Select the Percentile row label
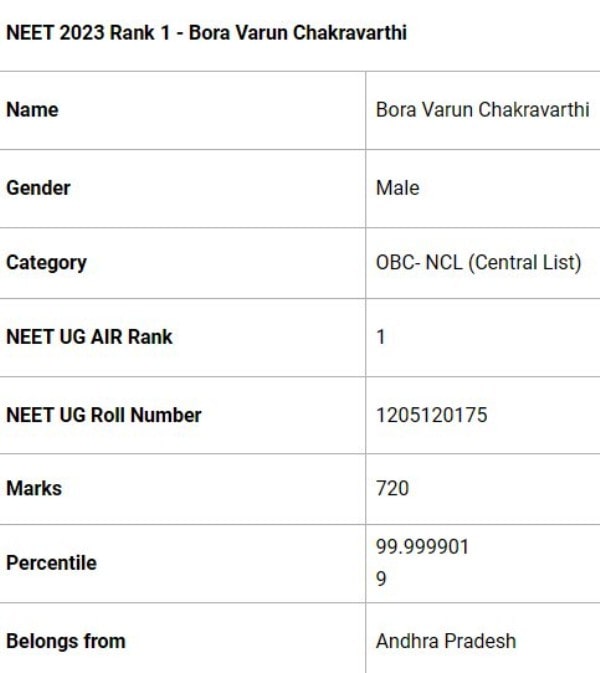600x673 pixels. 51,563
